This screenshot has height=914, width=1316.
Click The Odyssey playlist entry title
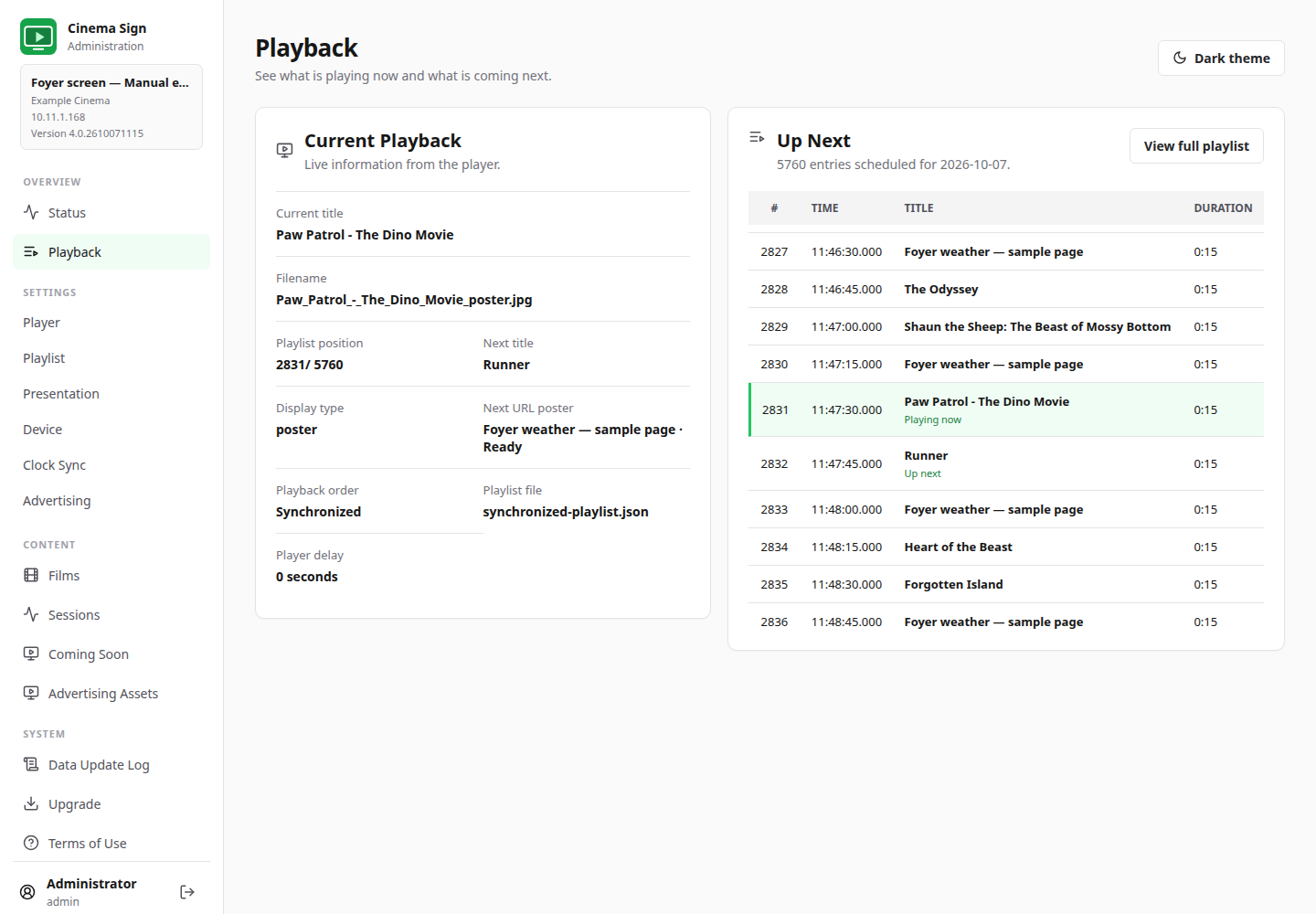coord(941,289)
